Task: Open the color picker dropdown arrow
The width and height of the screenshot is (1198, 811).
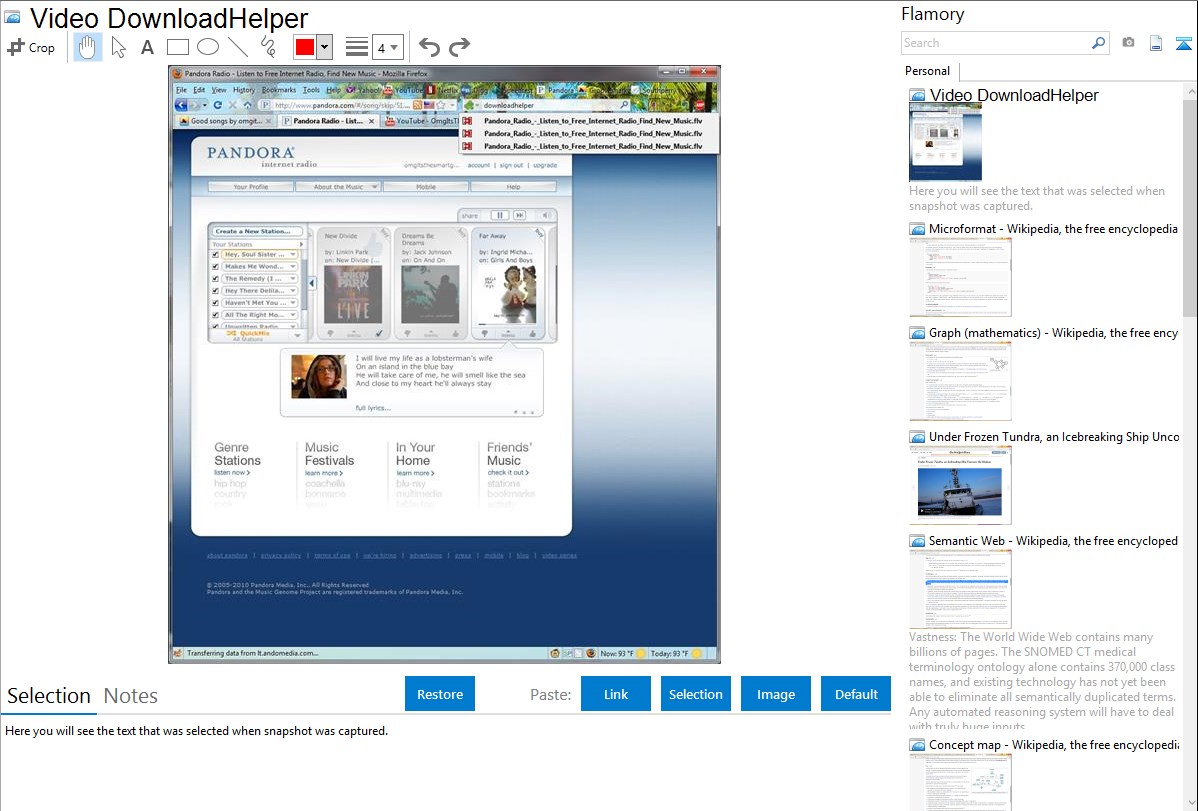Action: (325, 47)
